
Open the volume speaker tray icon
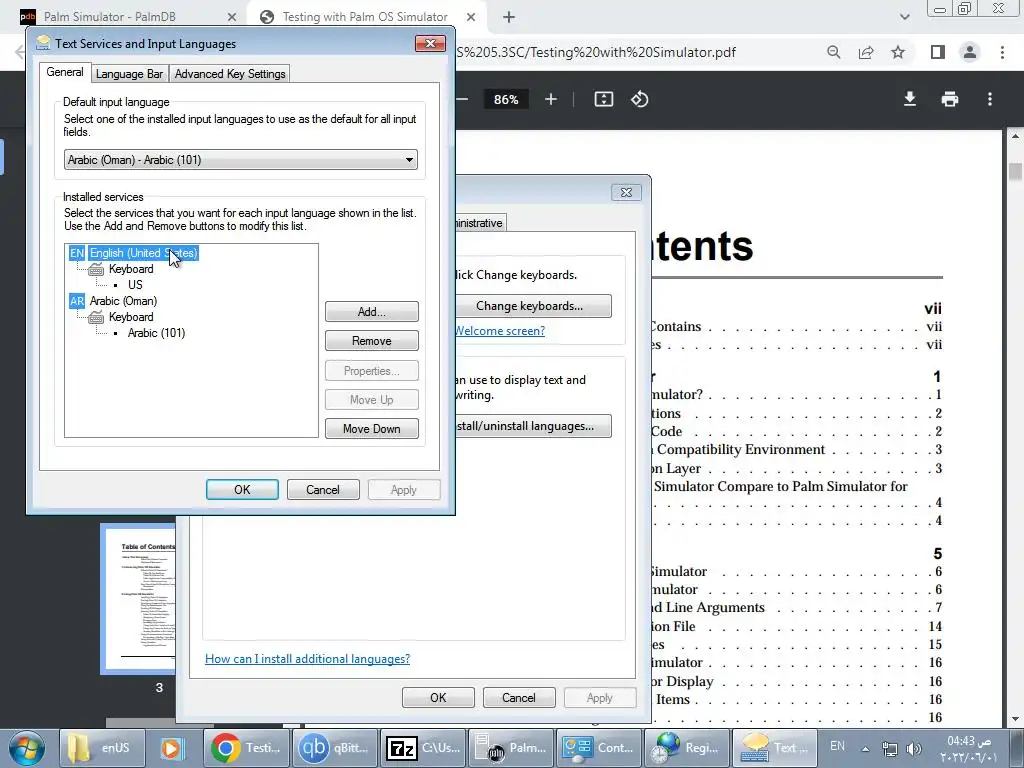[914, 749]
